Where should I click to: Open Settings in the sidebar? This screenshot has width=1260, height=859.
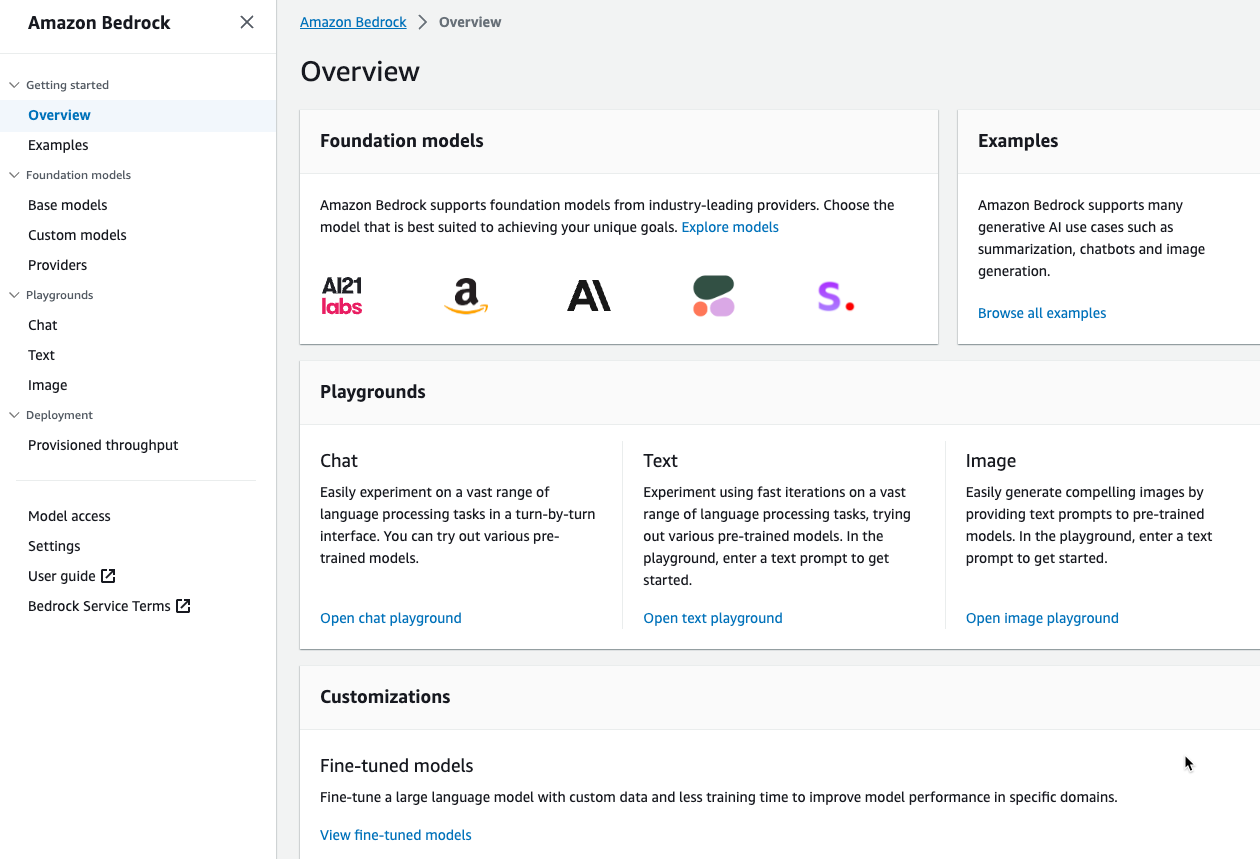pos(54,546)
